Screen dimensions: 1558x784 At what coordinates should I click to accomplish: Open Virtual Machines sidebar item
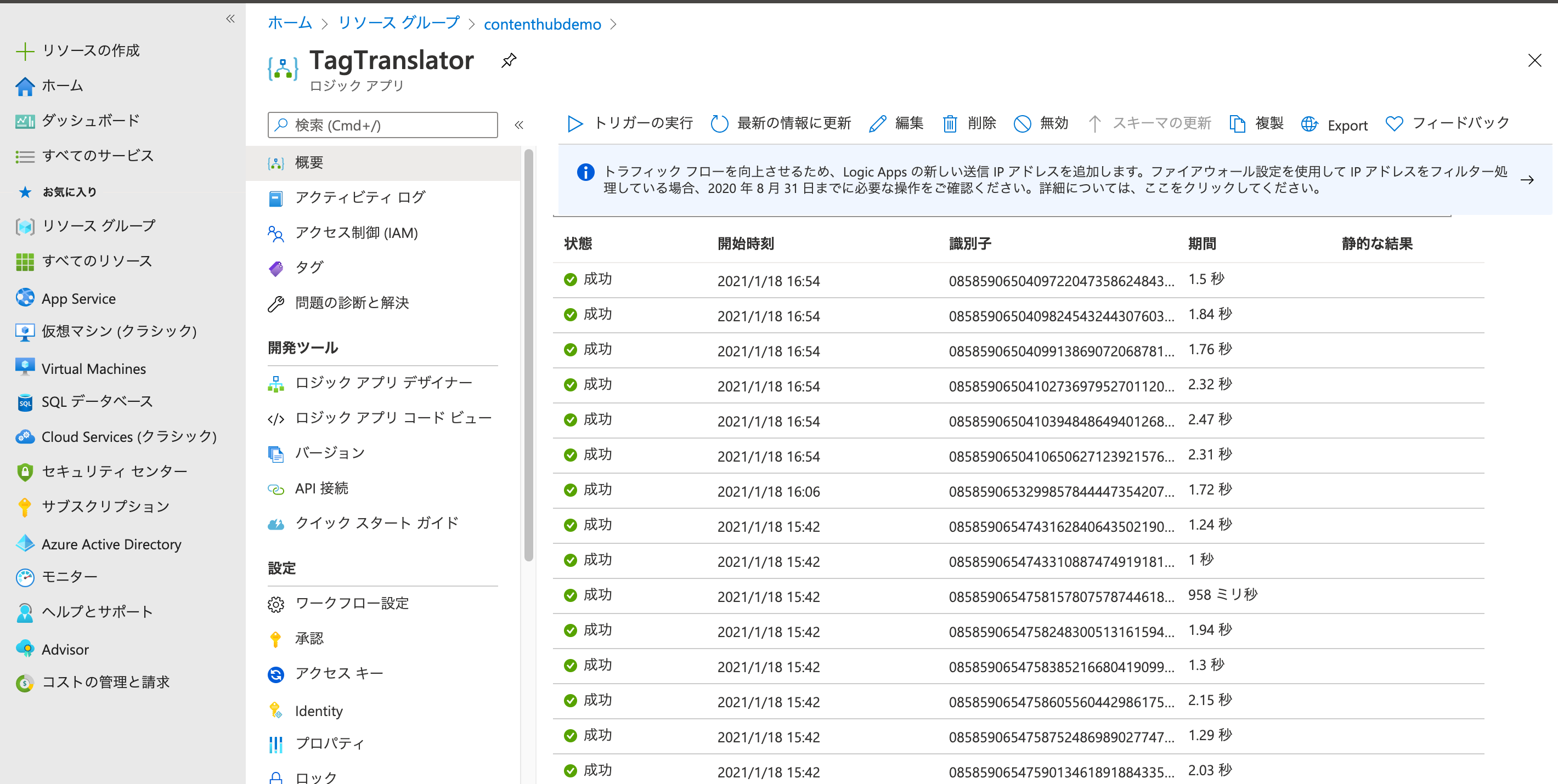81,368
